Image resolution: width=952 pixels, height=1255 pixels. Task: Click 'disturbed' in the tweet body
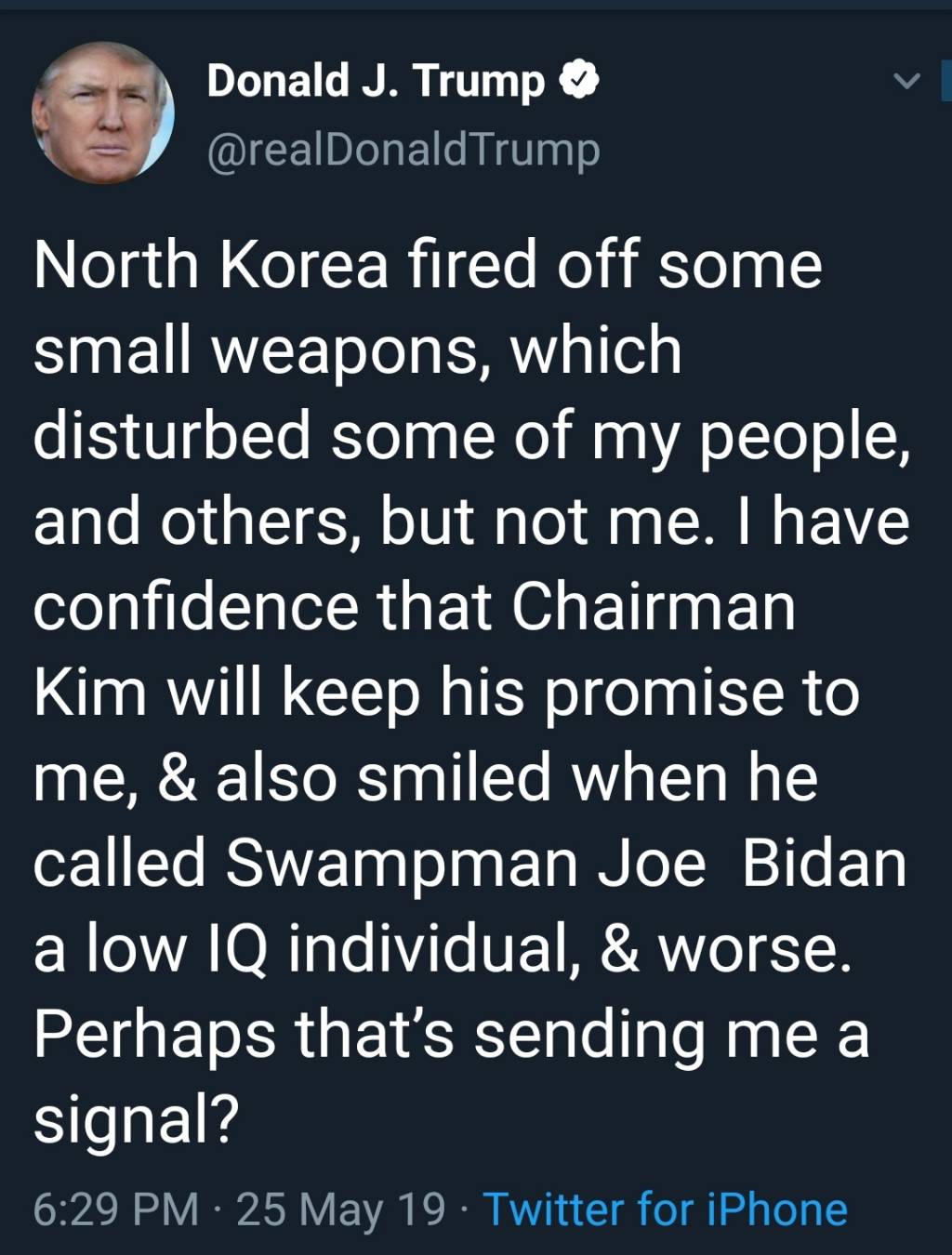point(172,436)
